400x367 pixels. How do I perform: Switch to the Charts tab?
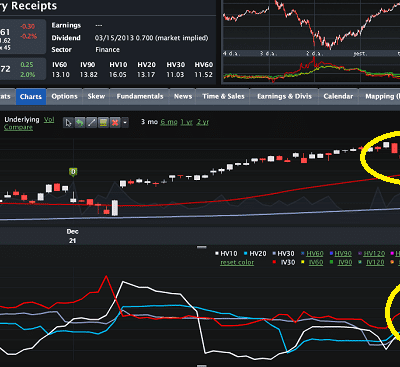(x=31, y=97)
